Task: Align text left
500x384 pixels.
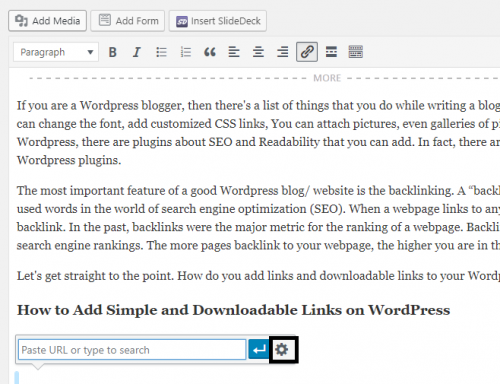Action: (234, 52)
